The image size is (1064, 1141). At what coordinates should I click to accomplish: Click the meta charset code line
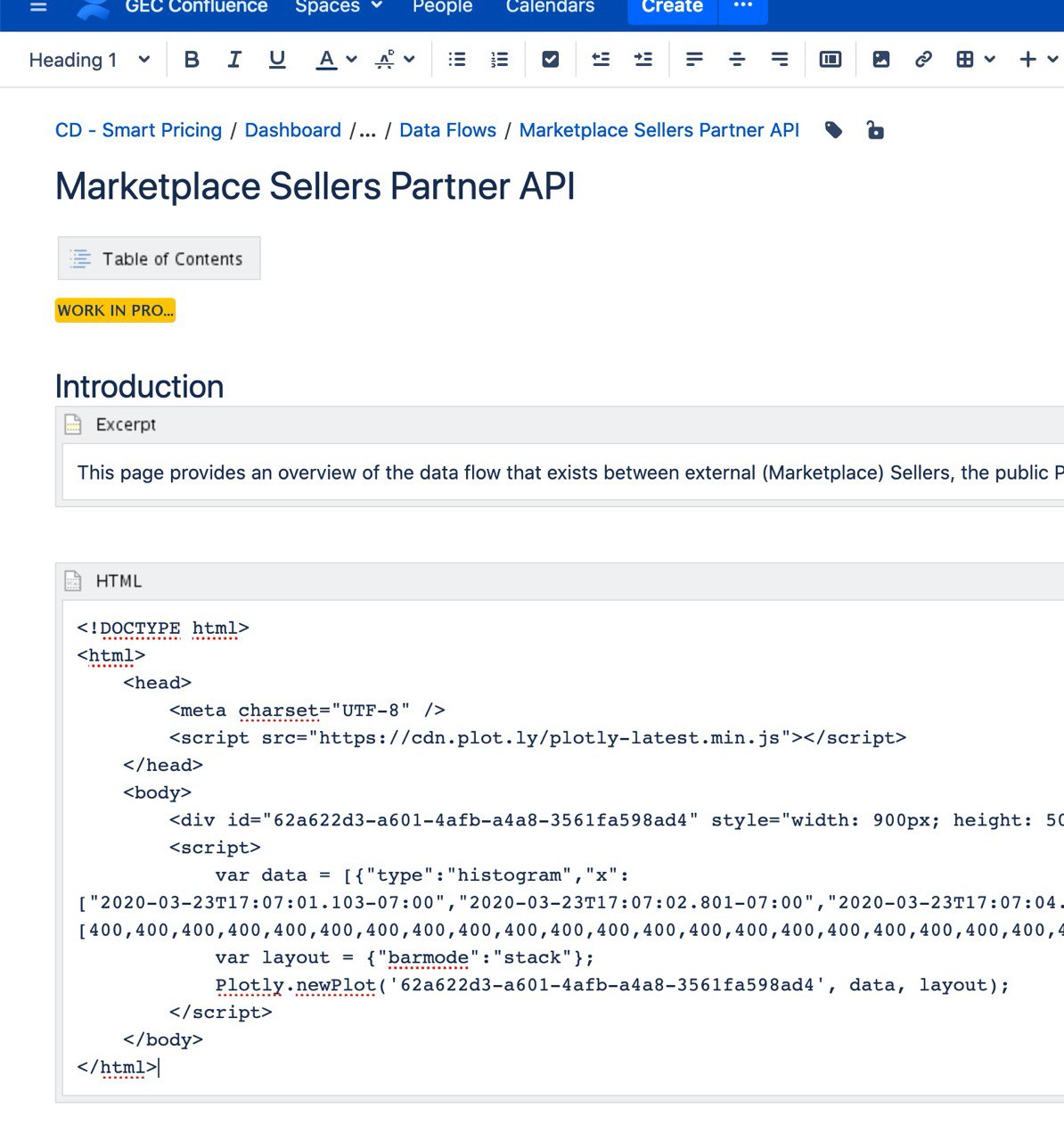tap(307, 710)
